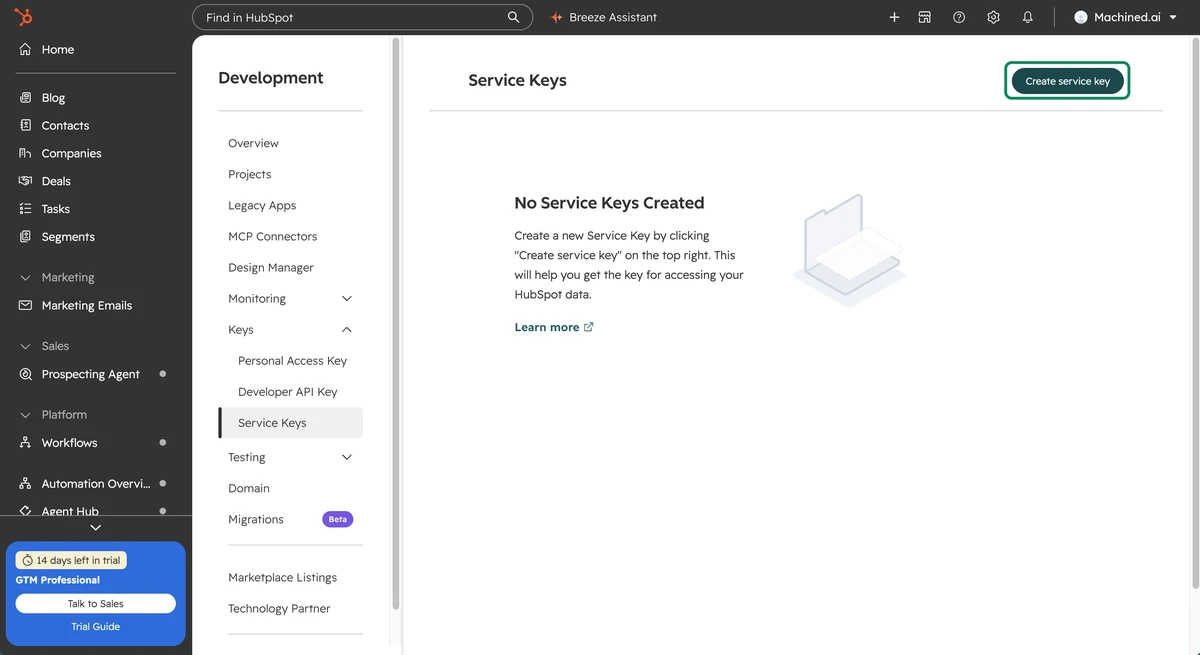Open the Marketplace storefront icon
Viewport: 1200px width, 655px height.
[x=925, y=17]
